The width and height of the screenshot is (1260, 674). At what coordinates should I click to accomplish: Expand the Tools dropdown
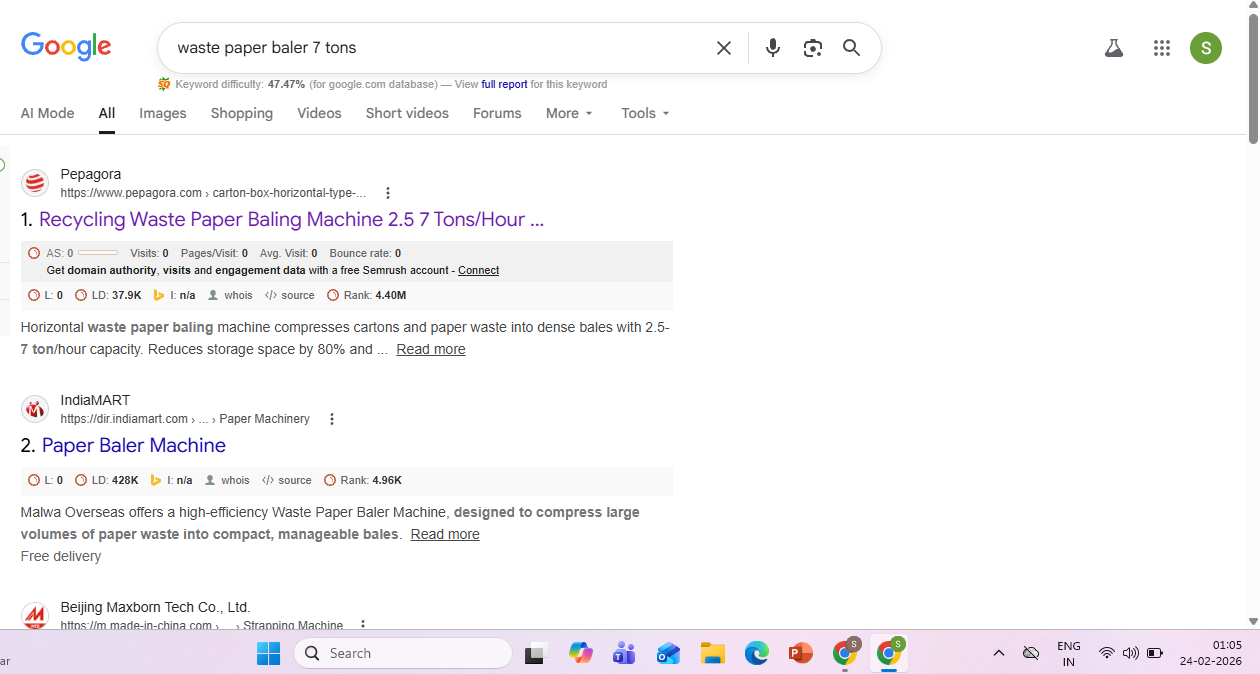tap(645, 113)
